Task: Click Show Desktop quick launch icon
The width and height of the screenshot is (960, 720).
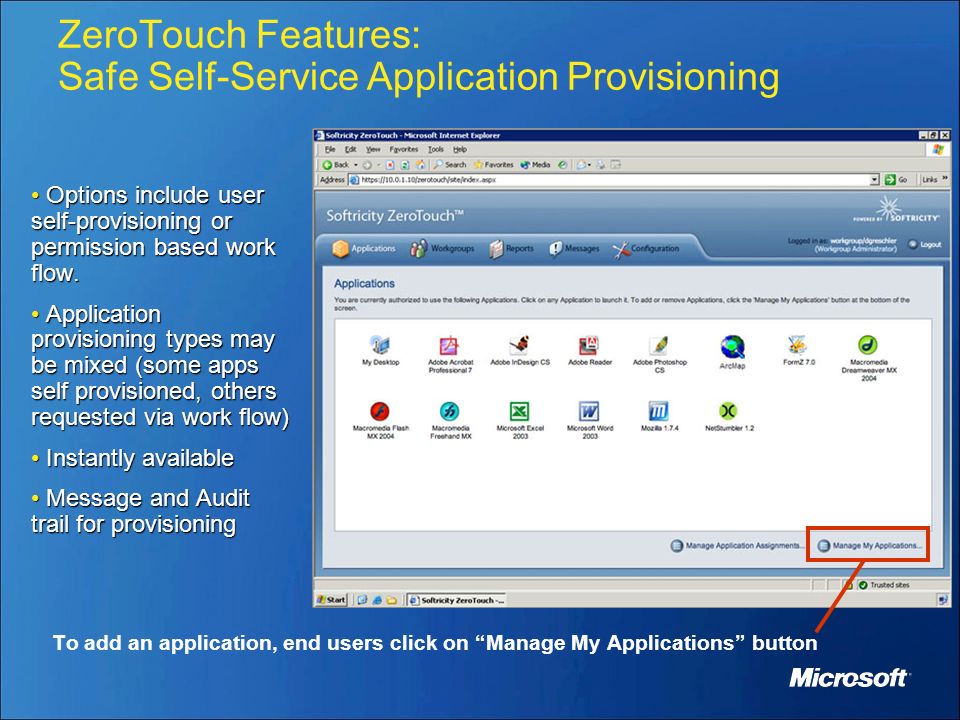Action: tap(362, 600)
